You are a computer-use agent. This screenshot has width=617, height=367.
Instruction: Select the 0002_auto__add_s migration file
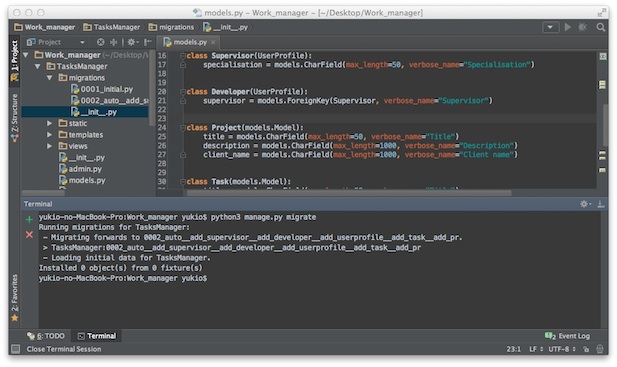point(109,100)
